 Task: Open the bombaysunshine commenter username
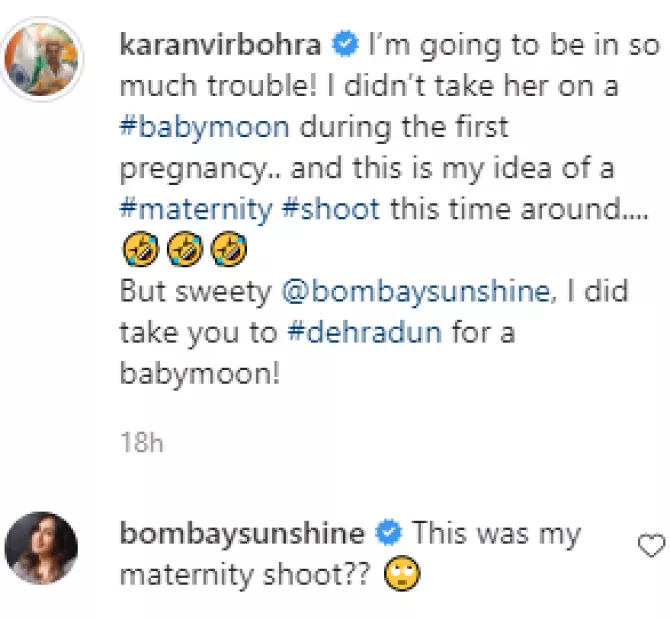241,533
